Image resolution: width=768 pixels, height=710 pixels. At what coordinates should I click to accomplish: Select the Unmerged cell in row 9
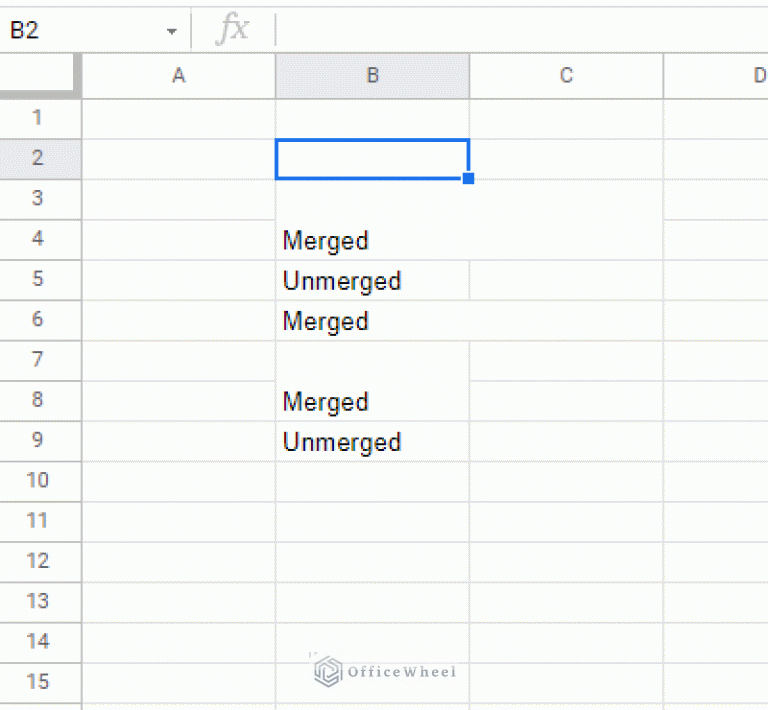point(373,442)
